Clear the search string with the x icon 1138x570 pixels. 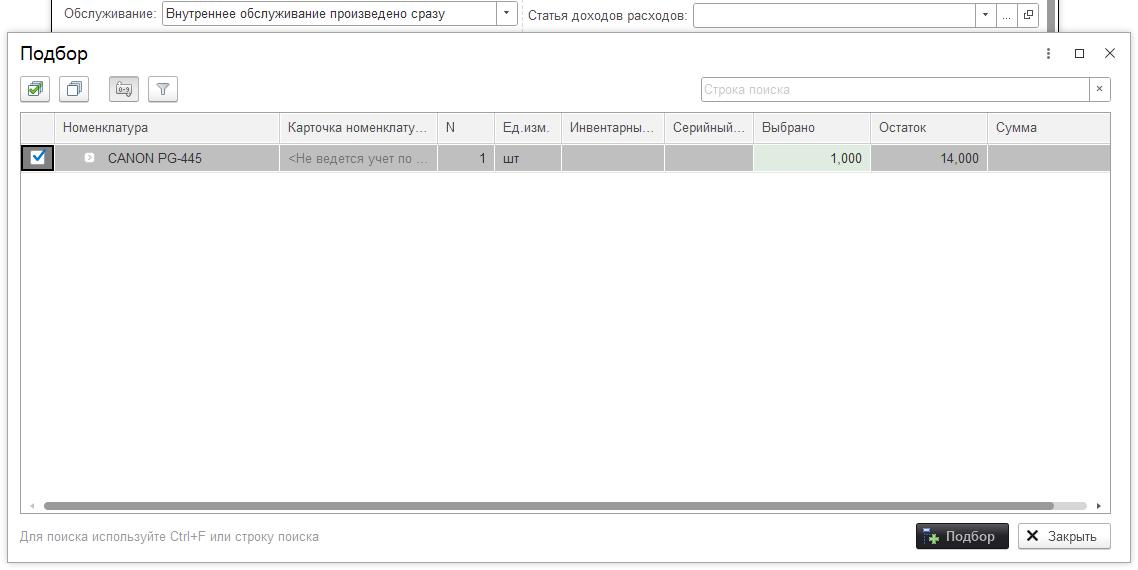[1099, 89]
